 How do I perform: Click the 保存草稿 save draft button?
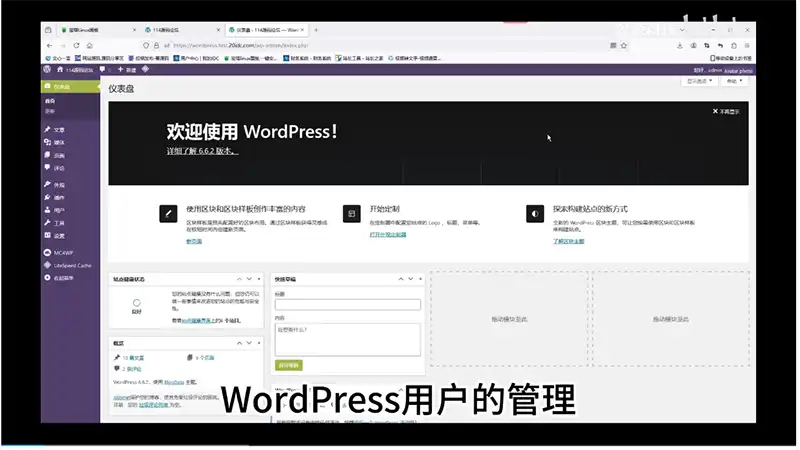(x=288, y=365)
